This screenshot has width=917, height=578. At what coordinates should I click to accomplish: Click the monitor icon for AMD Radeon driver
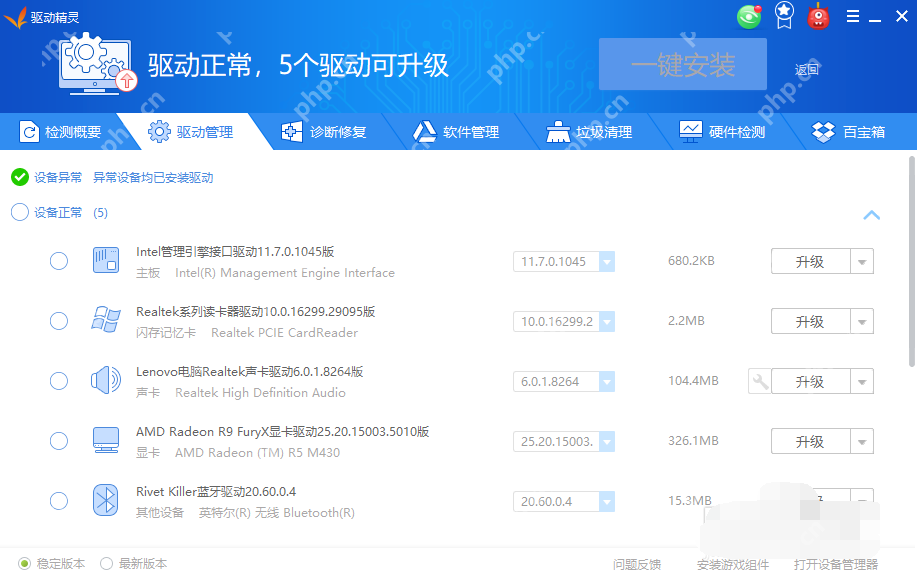click(105, 441)
